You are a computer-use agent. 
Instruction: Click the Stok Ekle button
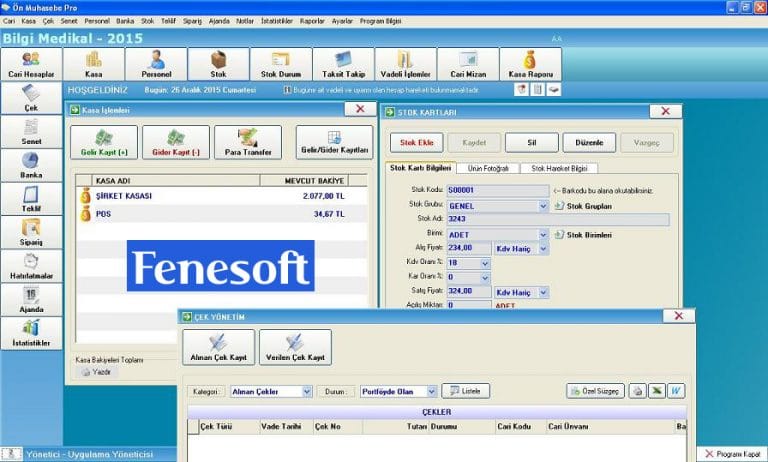pyautogui.click(x=415, y=141)
